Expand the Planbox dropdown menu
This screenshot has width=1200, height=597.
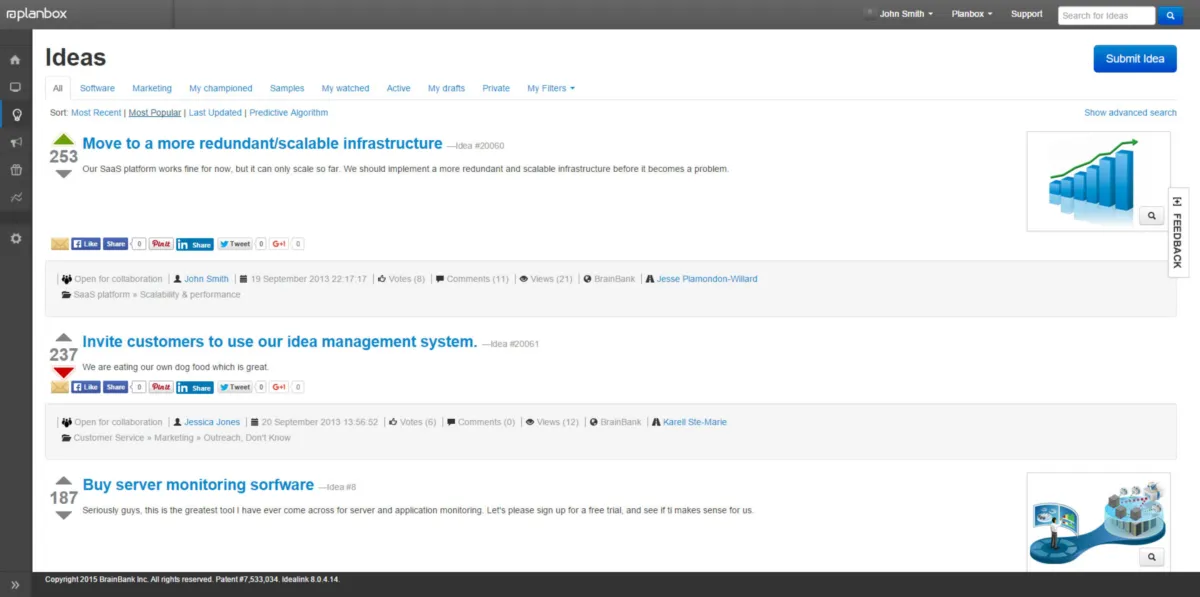(971, 14)
